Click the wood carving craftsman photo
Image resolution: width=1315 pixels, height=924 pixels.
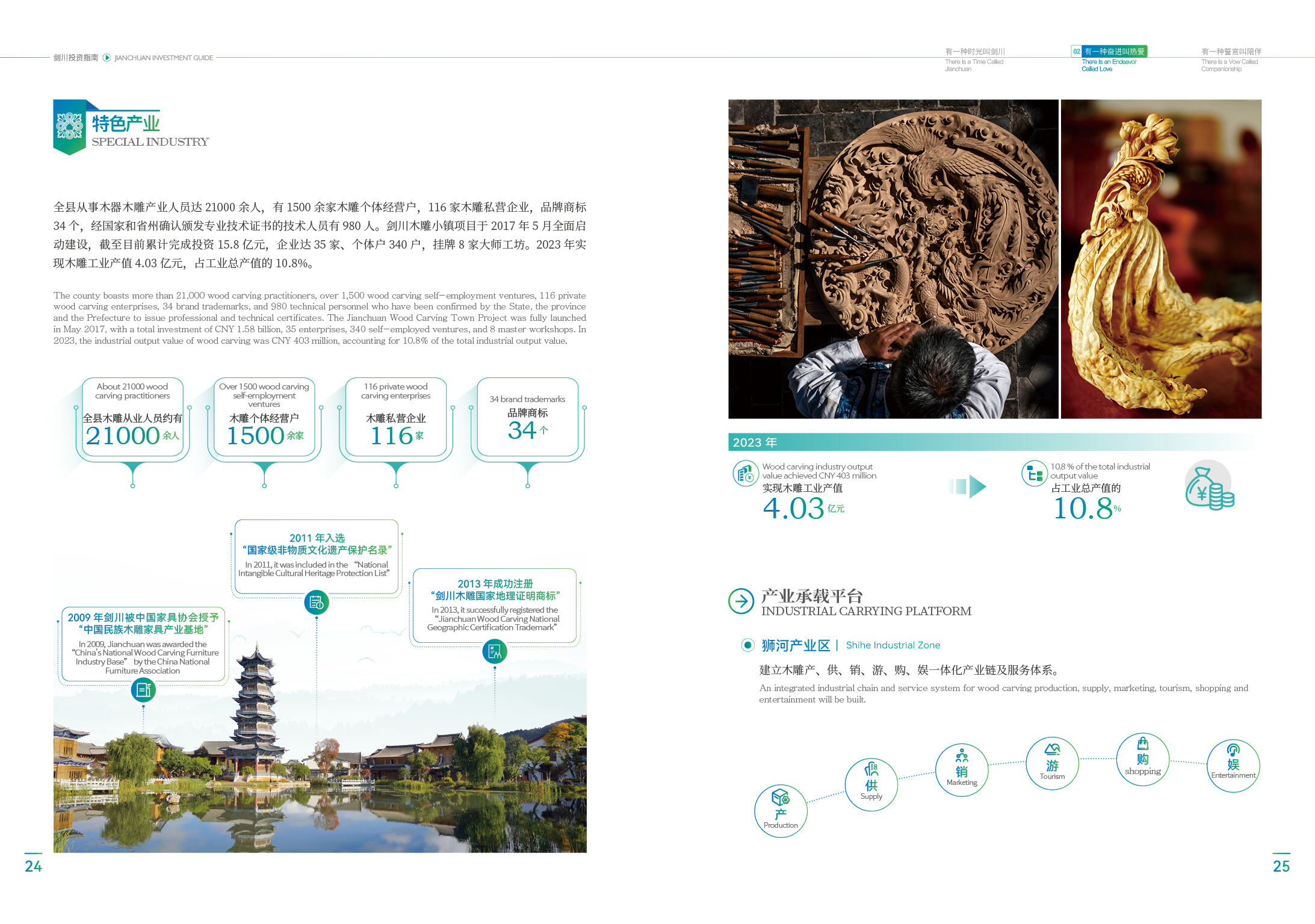point(893,259)
